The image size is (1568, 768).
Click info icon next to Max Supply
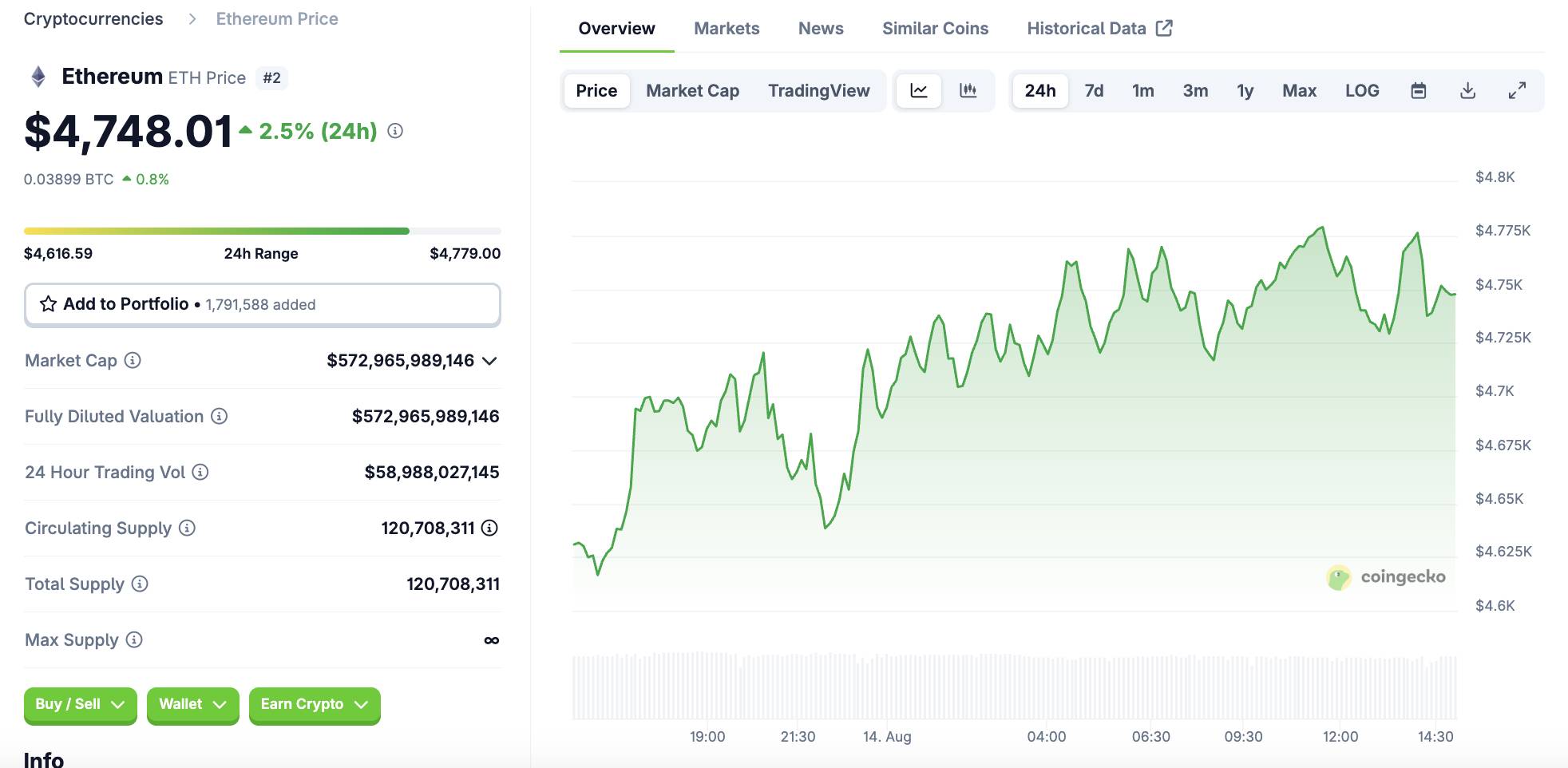click(x=134, y=639)
